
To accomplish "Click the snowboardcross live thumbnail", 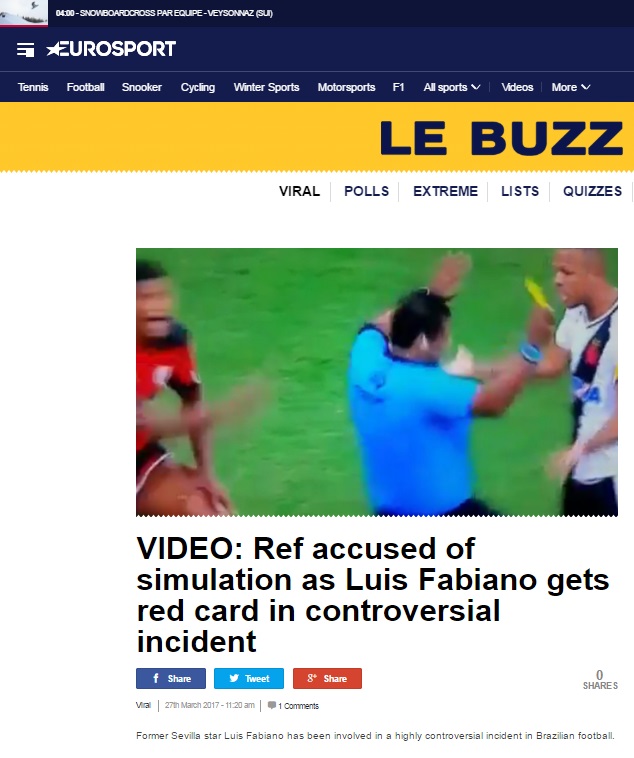I will pyautogui.click(x=24, y=13).
